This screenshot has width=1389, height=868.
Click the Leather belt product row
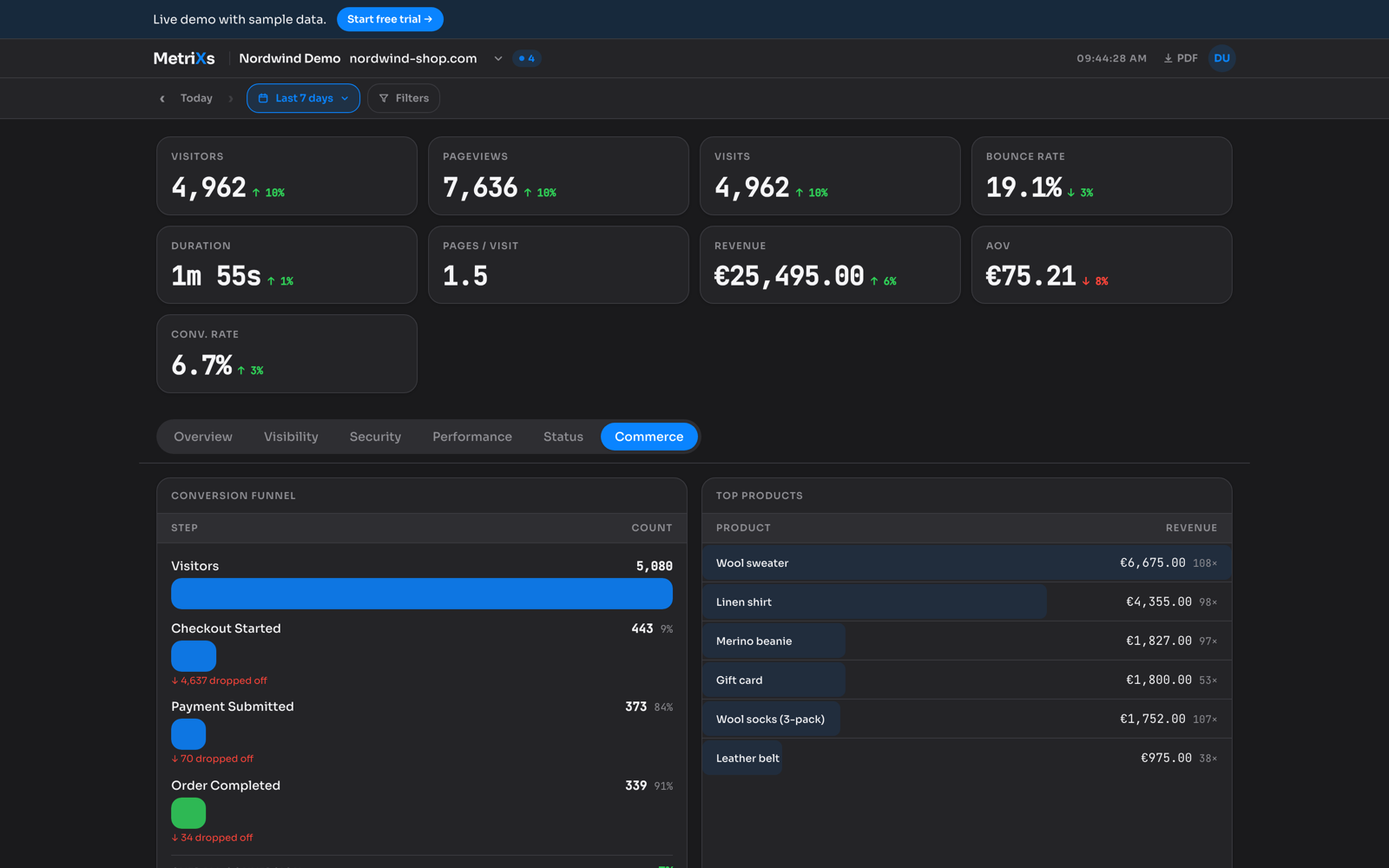coord(967,758)
